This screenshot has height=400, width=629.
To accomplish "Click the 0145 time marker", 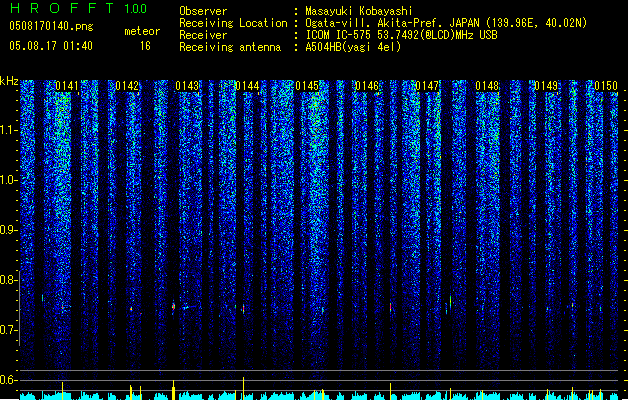I will [307, 86].
